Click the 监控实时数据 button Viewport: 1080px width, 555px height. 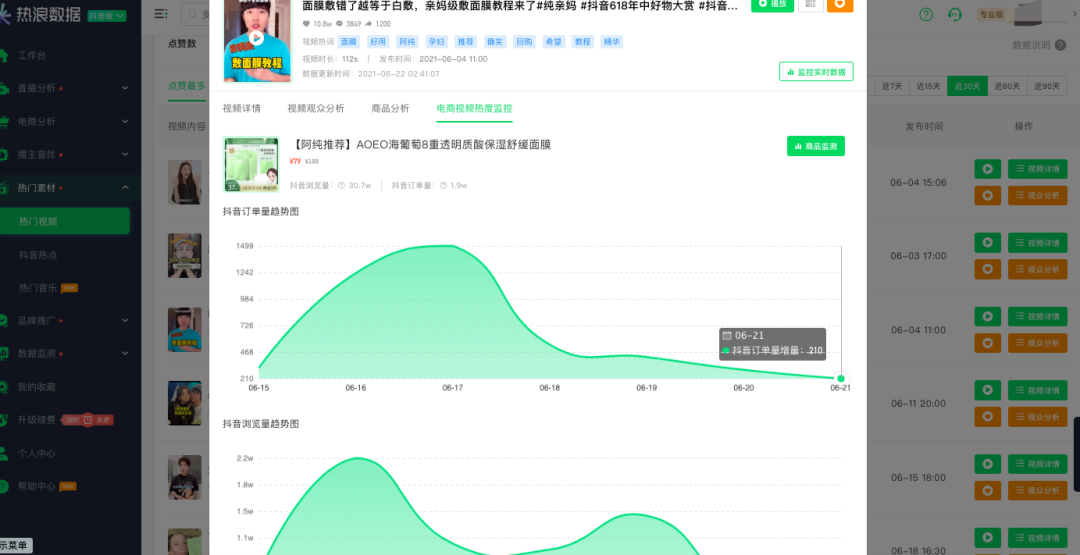(816, 72)
